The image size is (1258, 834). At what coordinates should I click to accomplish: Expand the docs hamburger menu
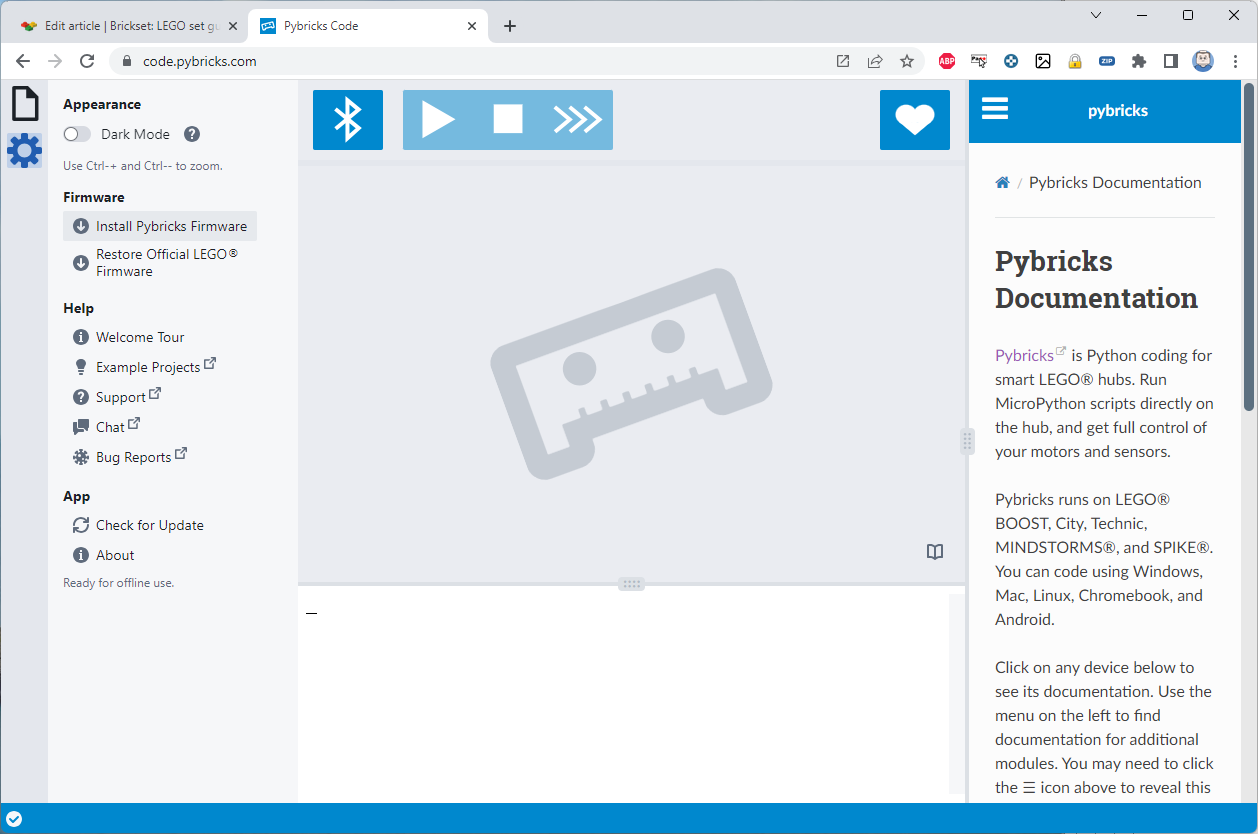pos(995,109)
